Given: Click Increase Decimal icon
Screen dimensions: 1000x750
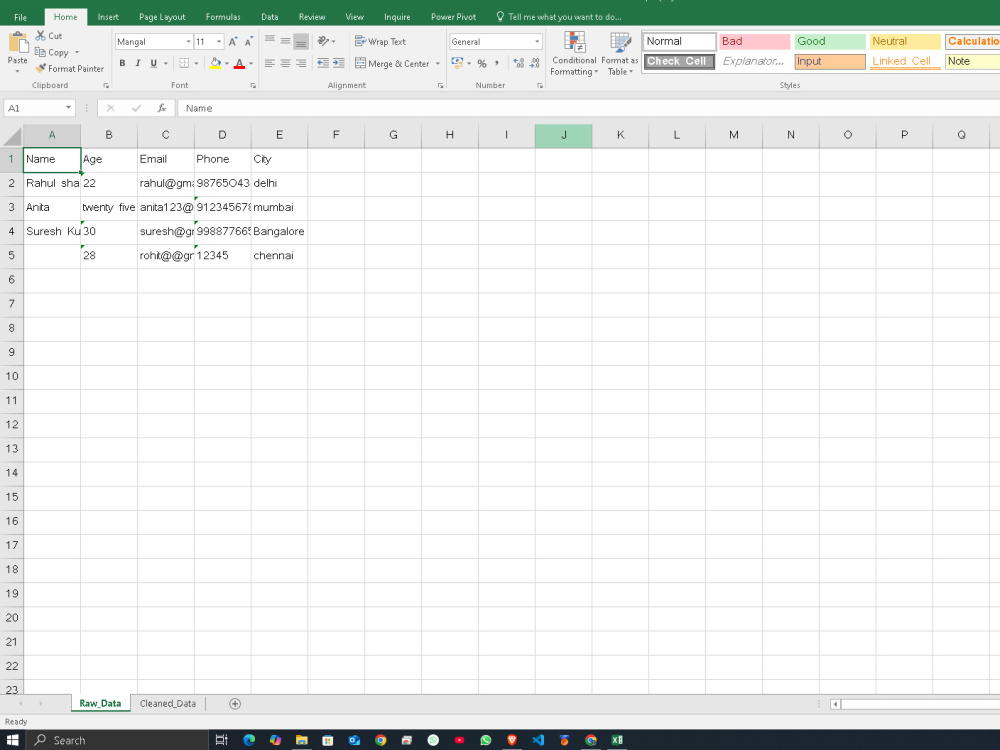Looking at the screenshot, I should (518, 63).
